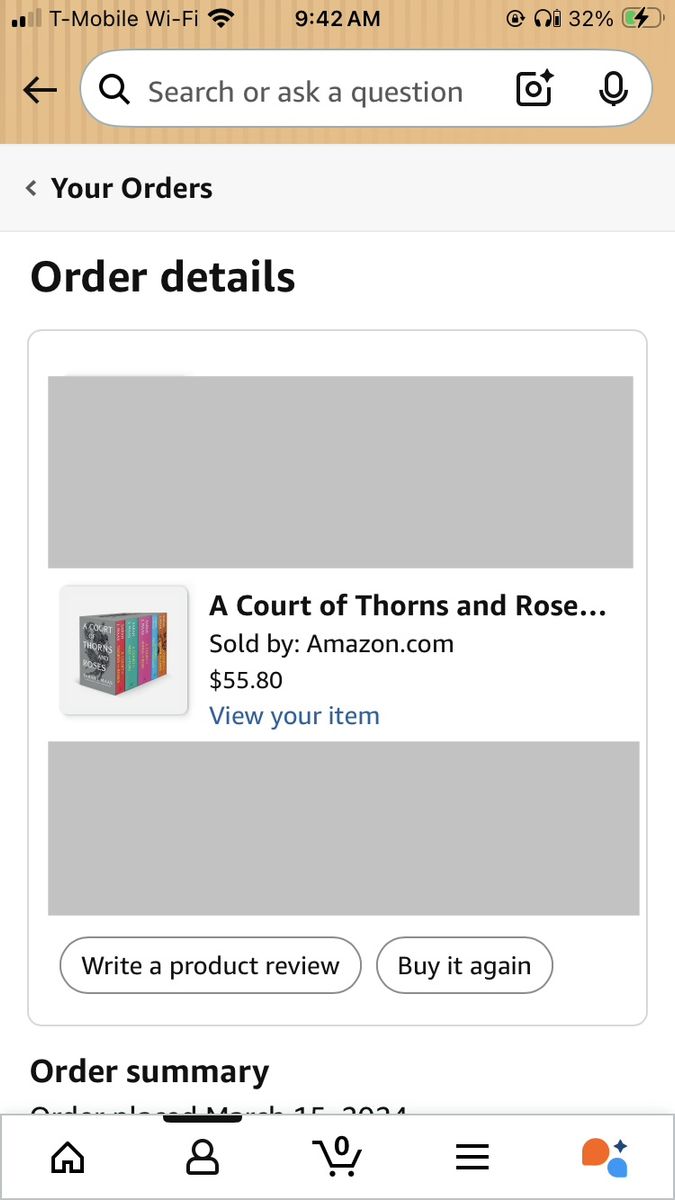Click the Search or ask a question field

pos(305,92)
